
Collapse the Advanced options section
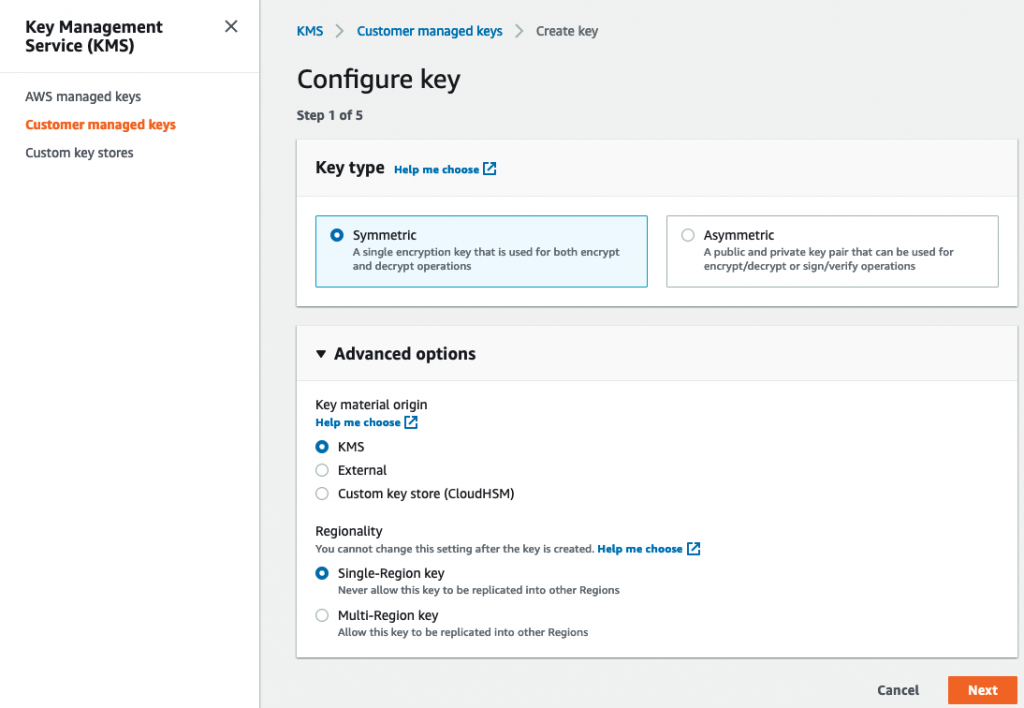coord(321,354)
